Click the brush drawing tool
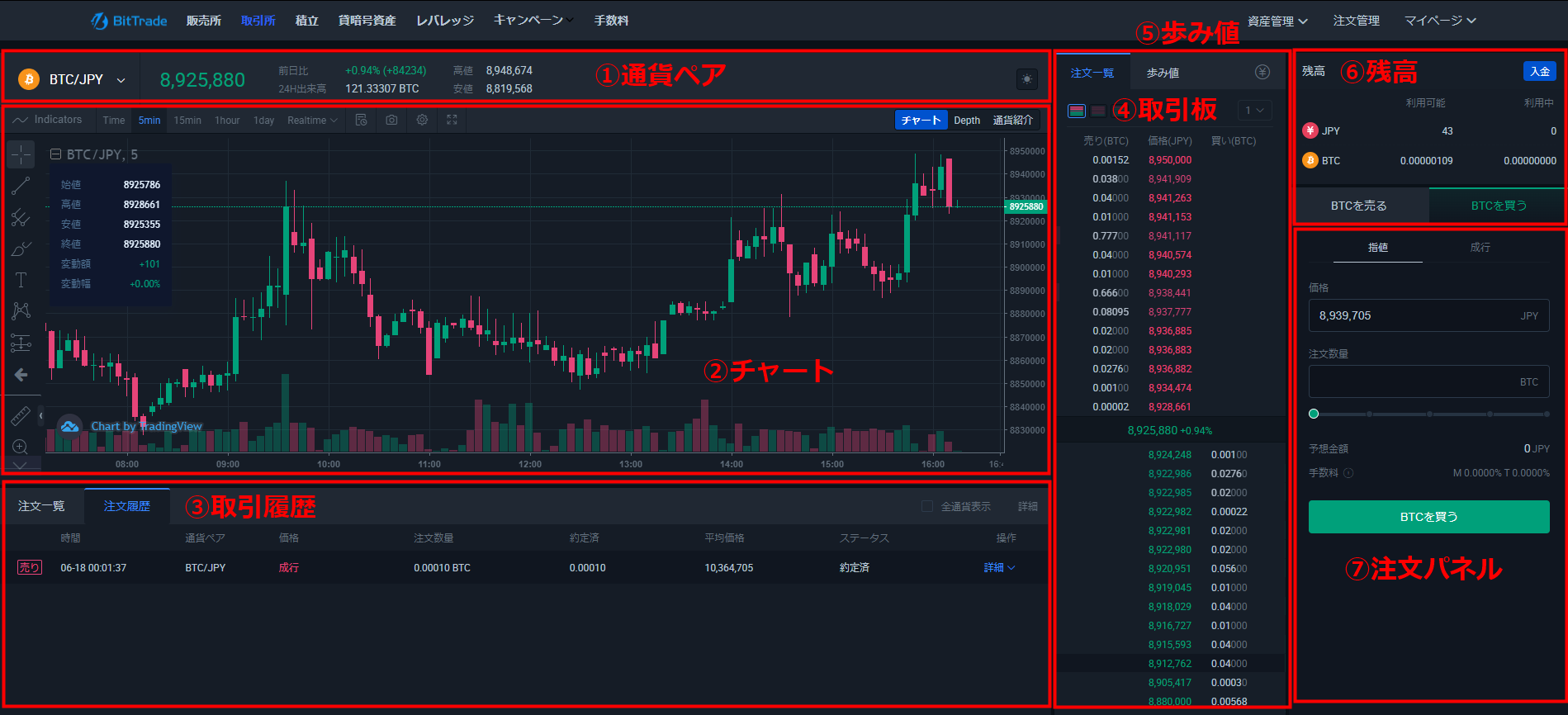Viewport: 1568px width, 715px height. pyautogui.click(x=21, y=249)
